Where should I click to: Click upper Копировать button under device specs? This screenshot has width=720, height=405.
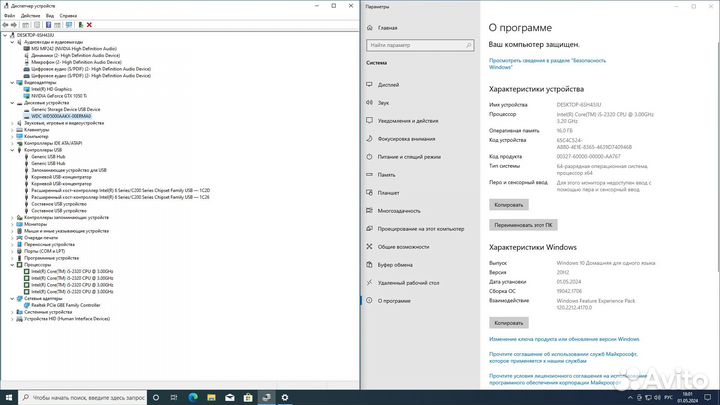pyautogui.click(x=509, y=205)
